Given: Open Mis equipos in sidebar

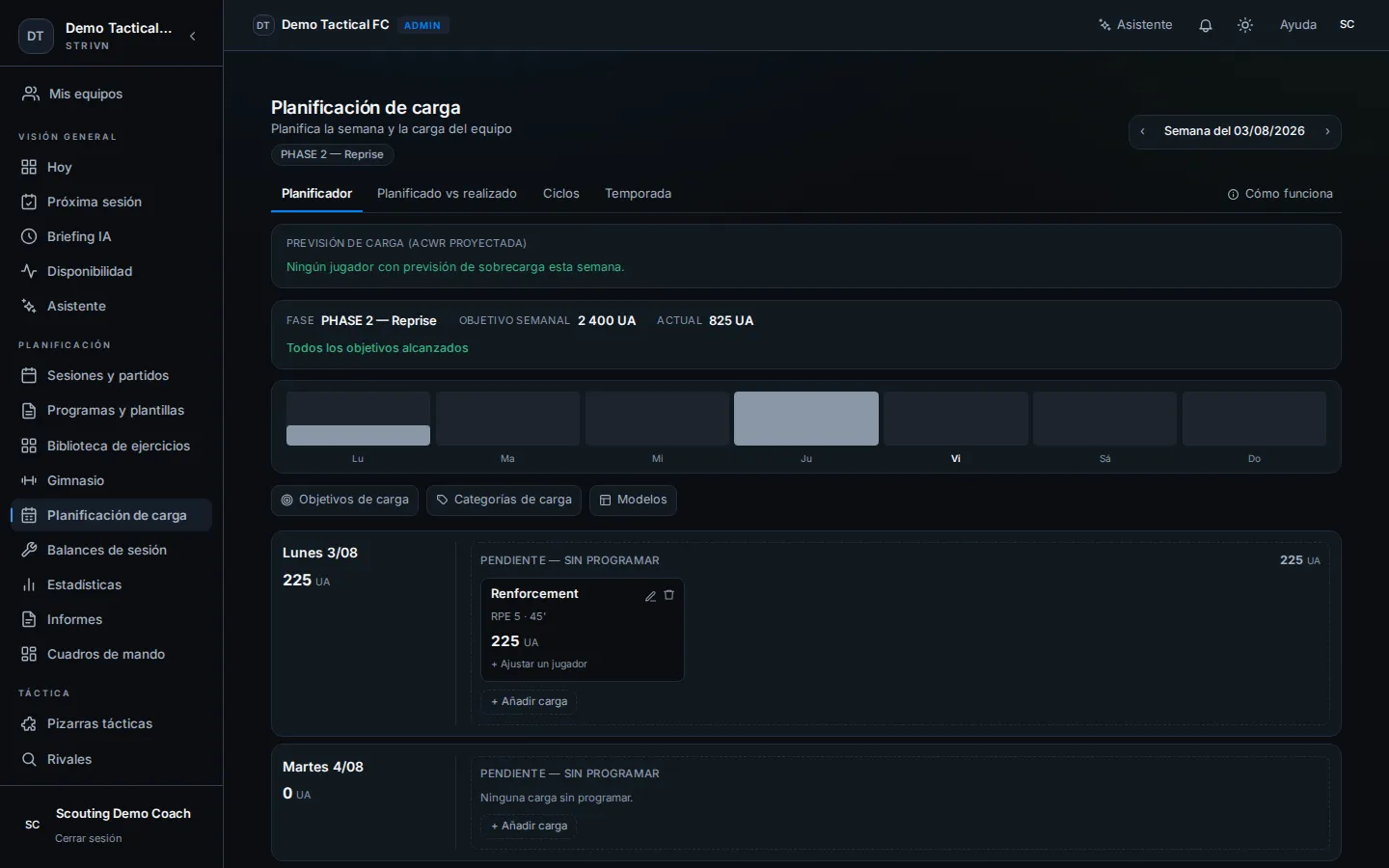Looking at the screenshot, I should pyautogui.click(x=111, y=94).
